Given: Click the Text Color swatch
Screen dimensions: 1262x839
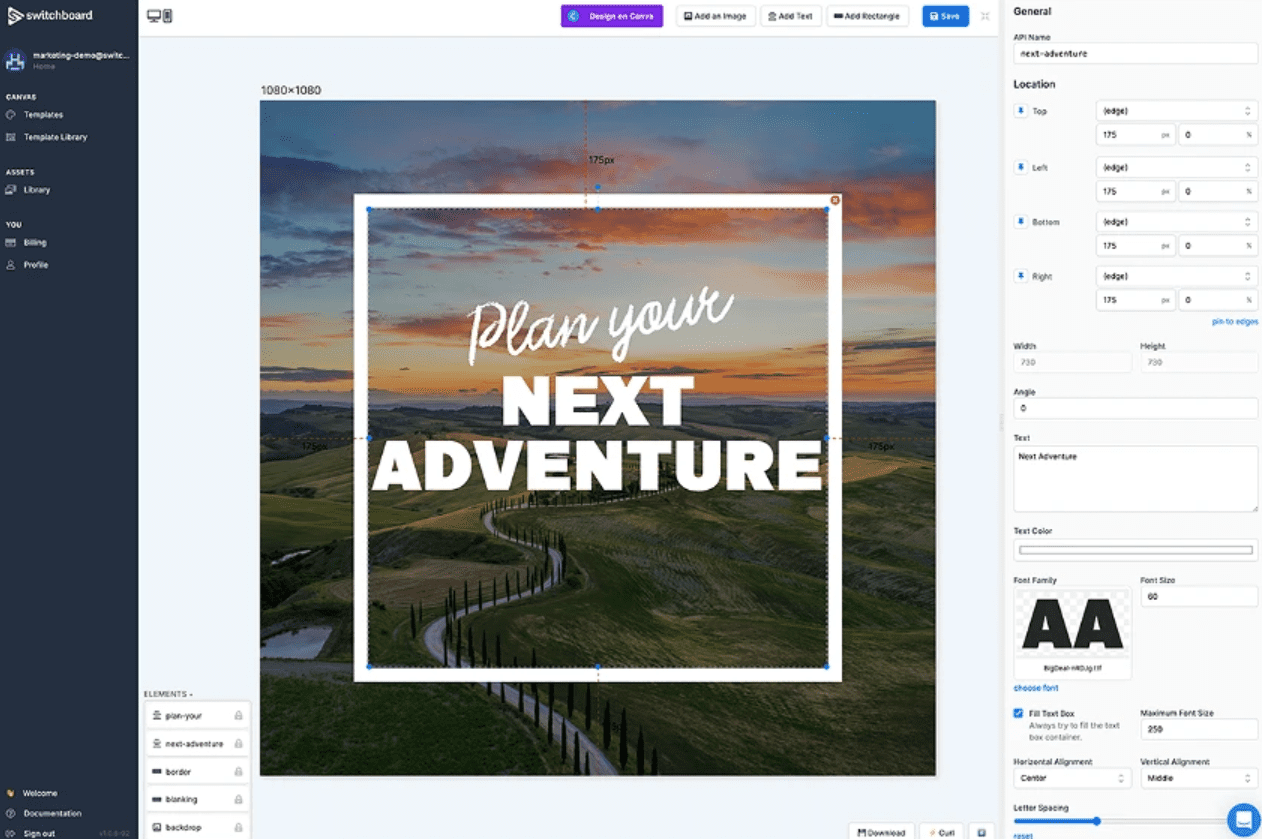Looking at the screenshot, I should 1135,550.
